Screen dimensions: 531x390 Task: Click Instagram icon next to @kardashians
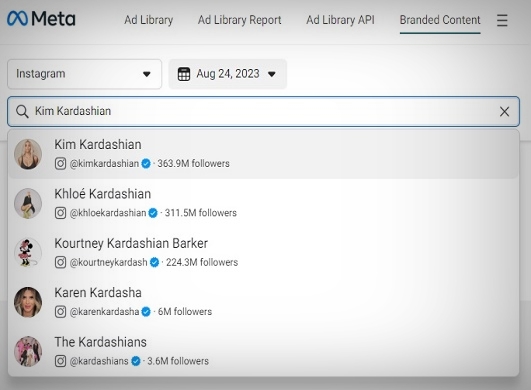60,361
